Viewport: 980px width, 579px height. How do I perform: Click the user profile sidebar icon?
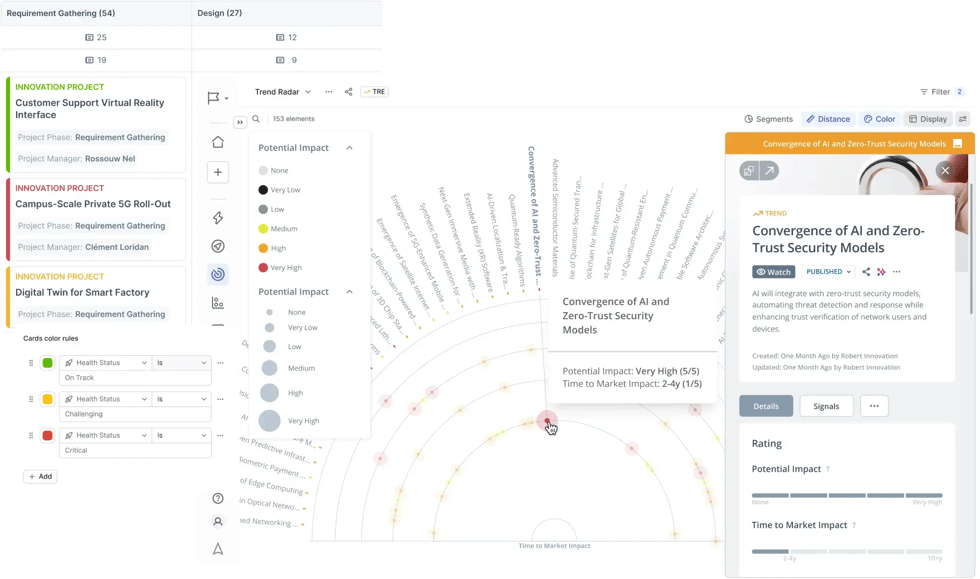point(217,522)
